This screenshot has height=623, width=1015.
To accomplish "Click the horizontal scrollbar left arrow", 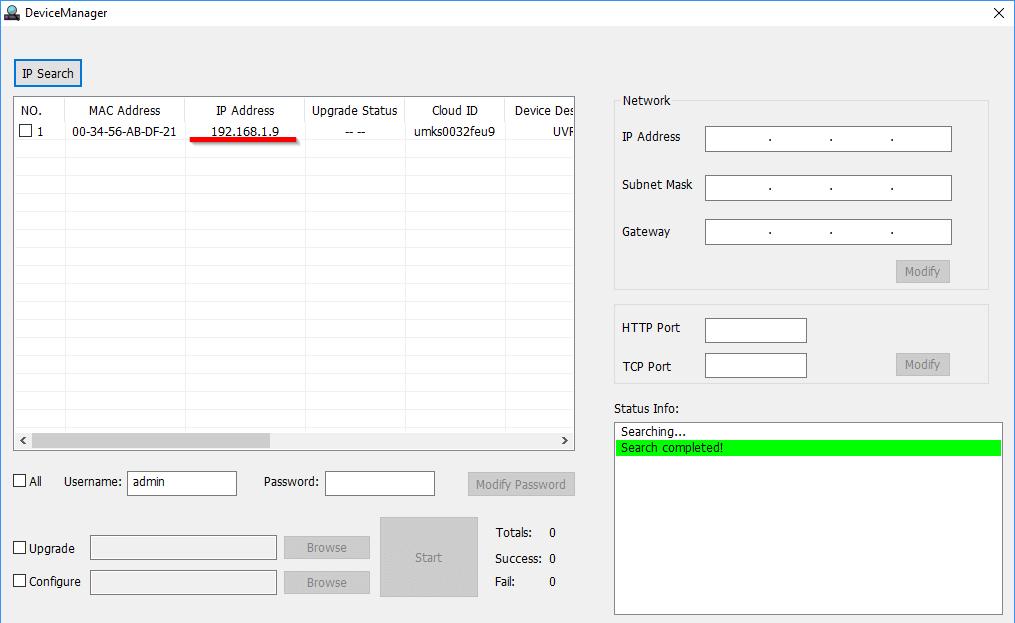I will pos(23,441).
